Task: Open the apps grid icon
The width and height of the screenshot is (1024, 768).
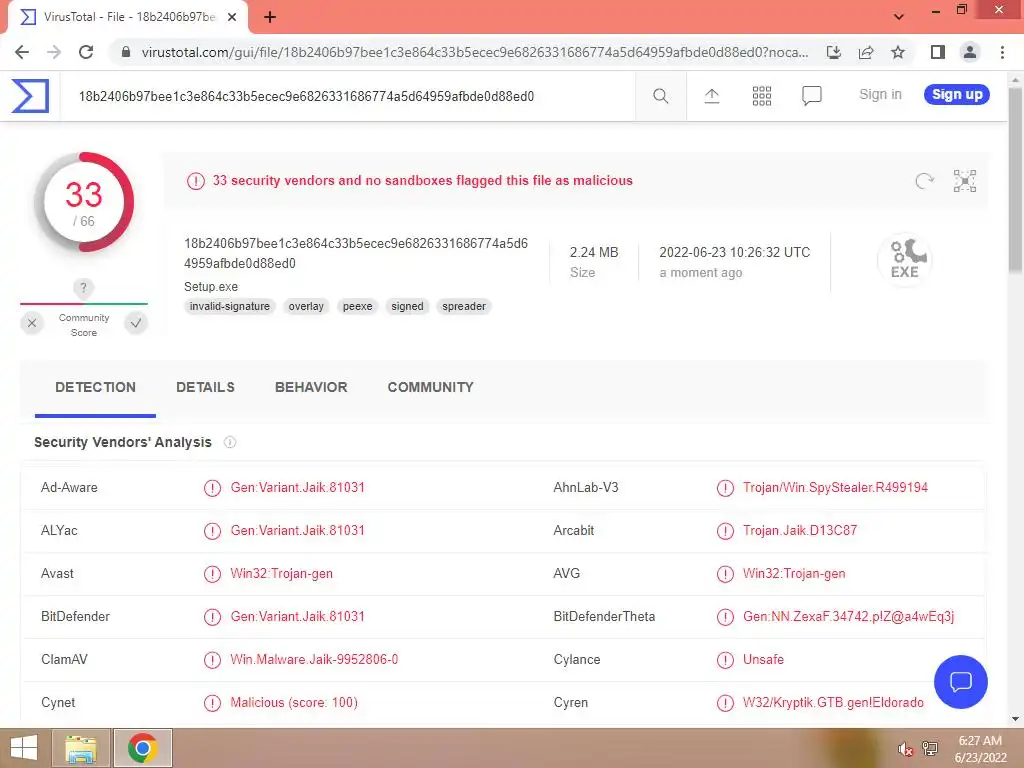Action: (761, 96)
